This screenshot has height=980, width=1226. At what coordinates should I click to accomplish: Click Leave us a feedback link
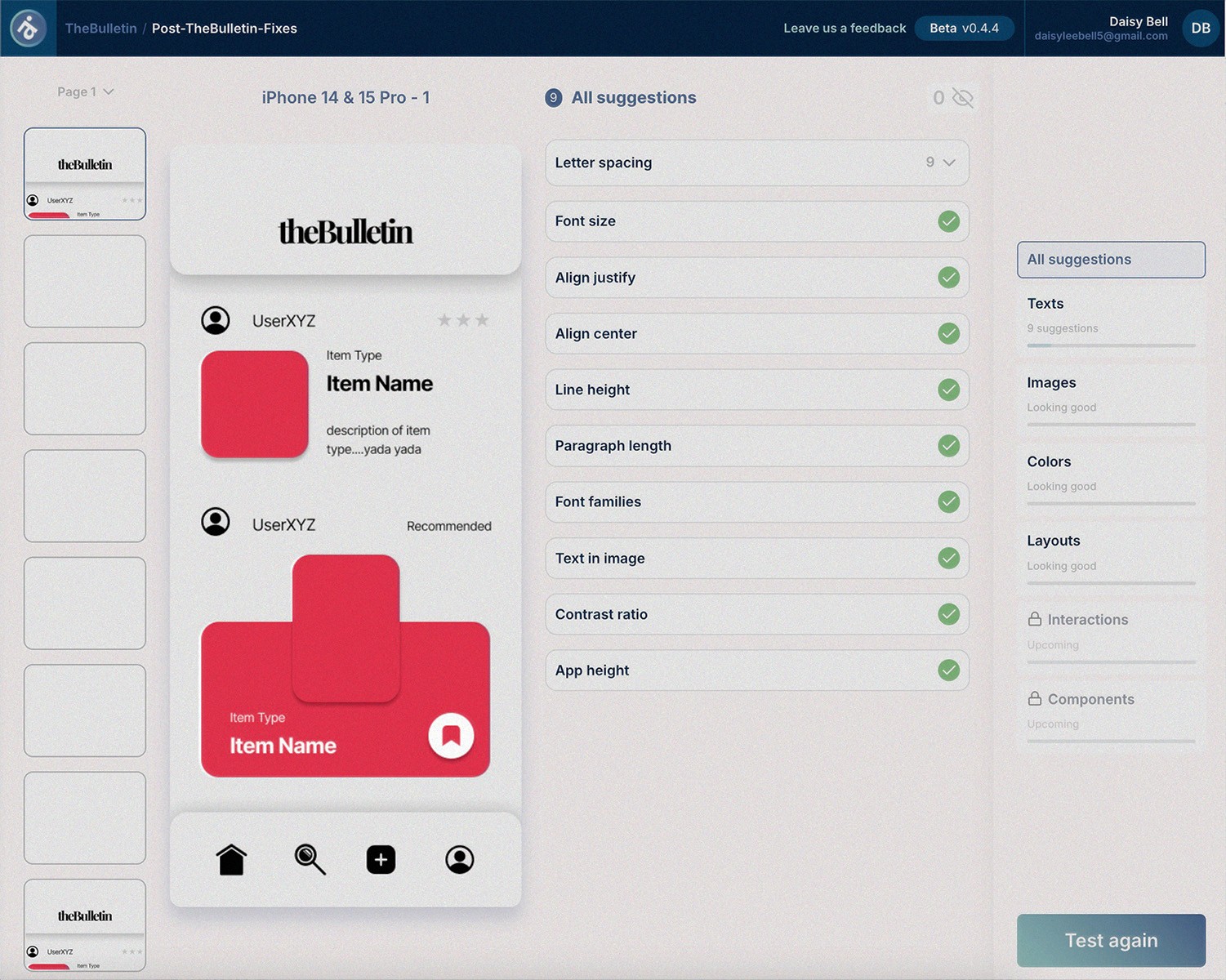845,29
